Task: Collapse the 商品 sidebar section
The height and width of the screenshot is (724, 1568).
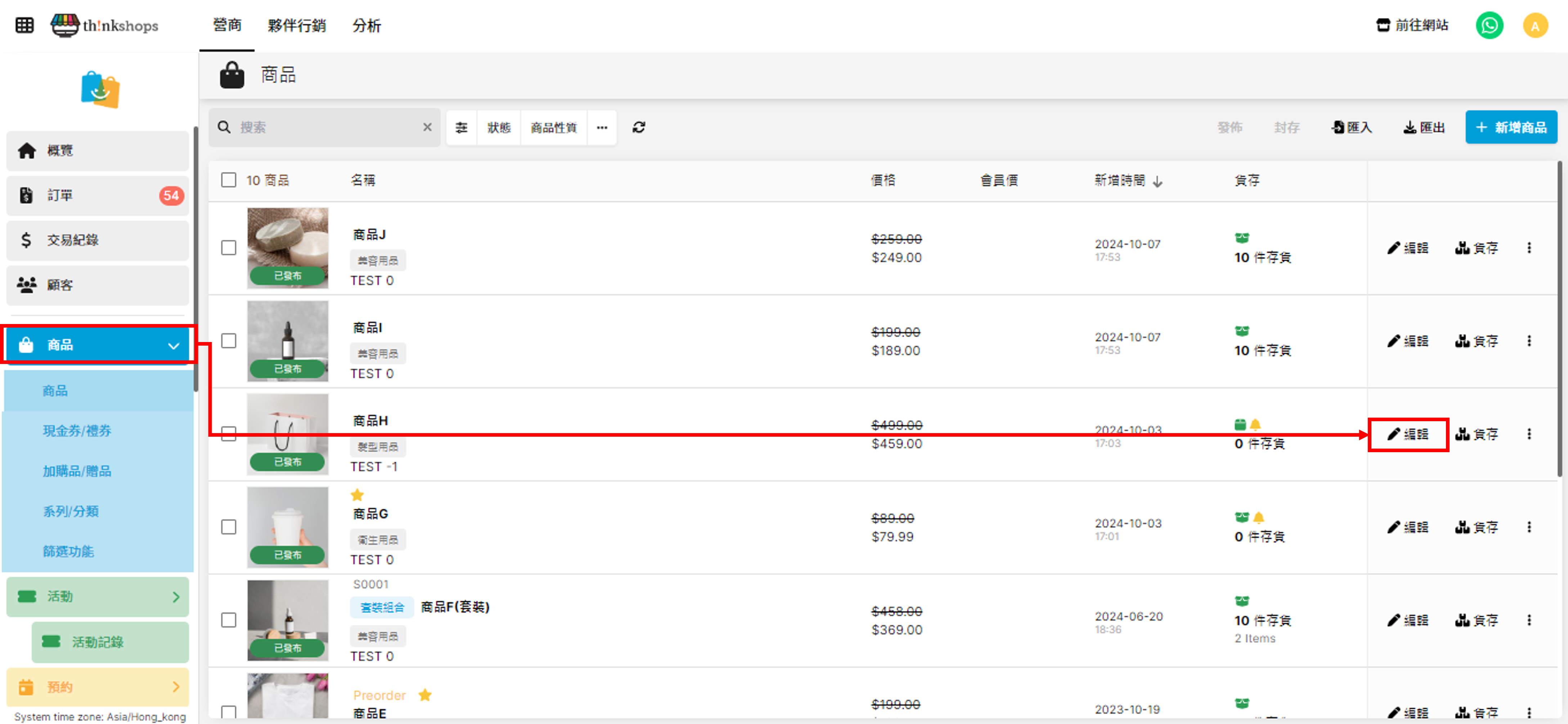Action: tap(173, 345)
